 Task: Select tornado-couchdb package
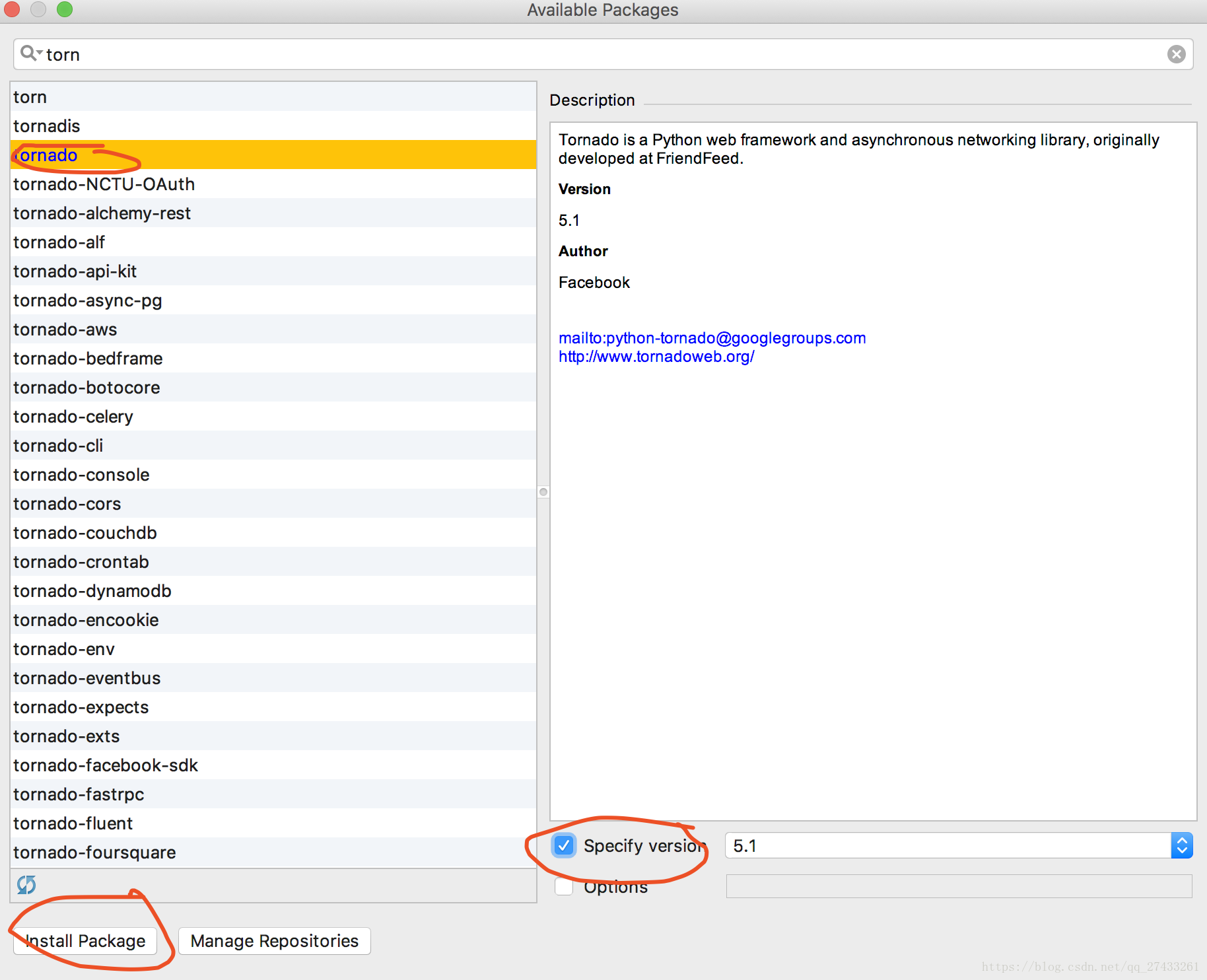pyautogui.click(x=273, y=532)
